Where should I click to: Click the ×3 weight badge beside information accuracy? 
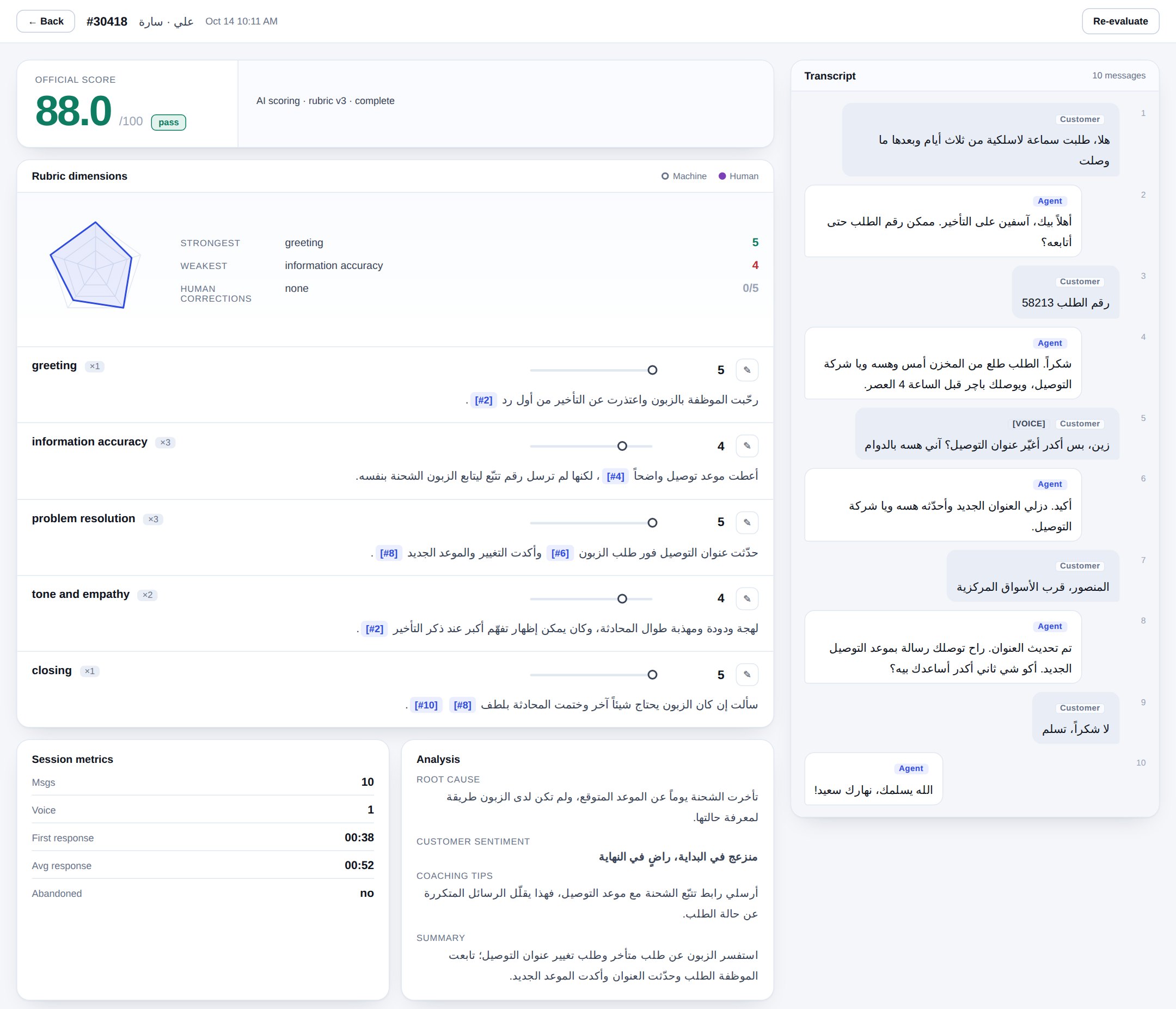point(165,443)
